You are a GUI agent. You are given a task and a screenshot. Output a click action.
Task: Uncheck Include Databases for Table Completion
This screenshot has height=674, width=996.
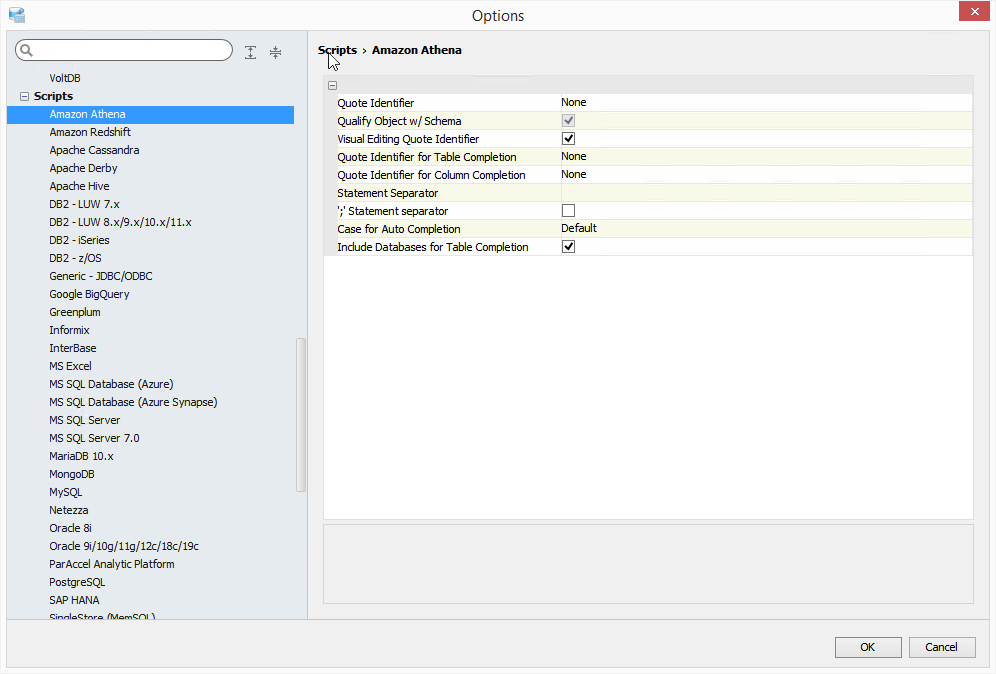568,247
